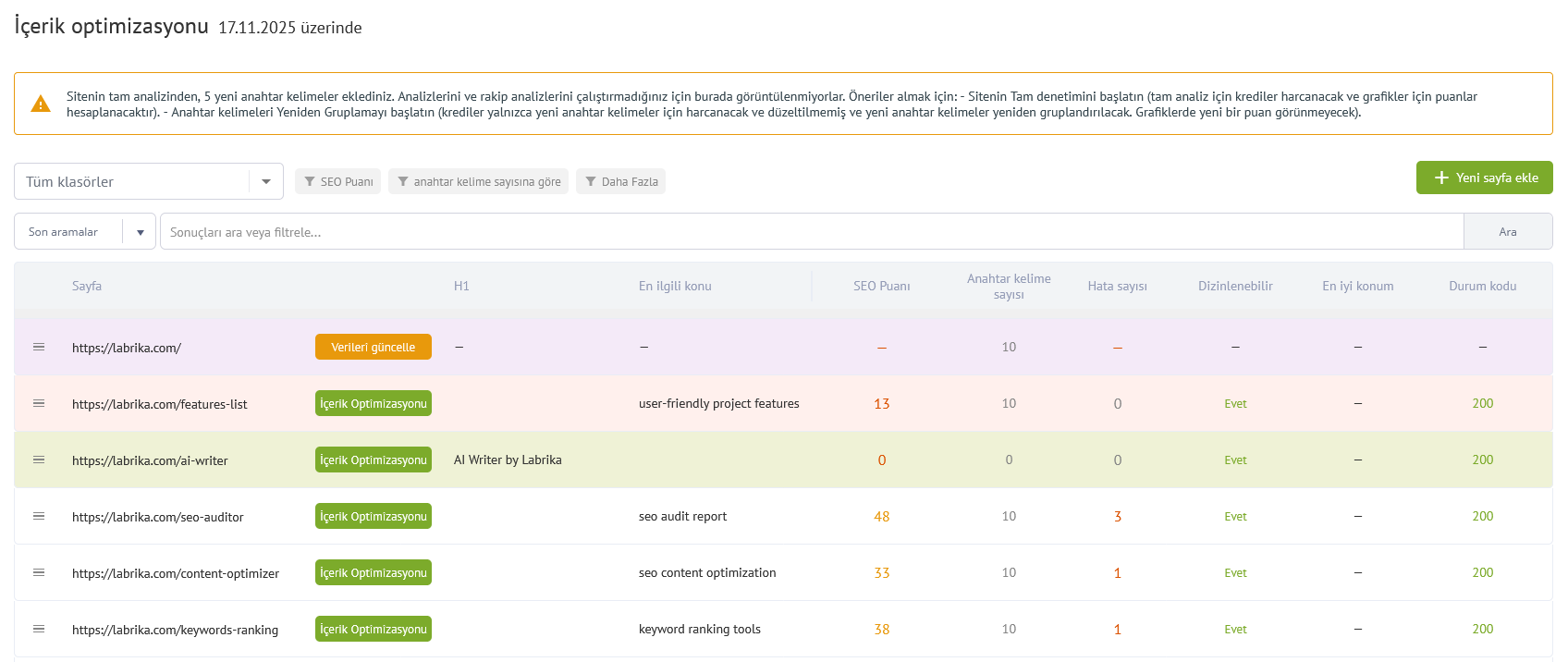Click drag handle icon for labrika.com/ row
Image resolution: width=1568 pixels, height=662 pixels.
39,347
